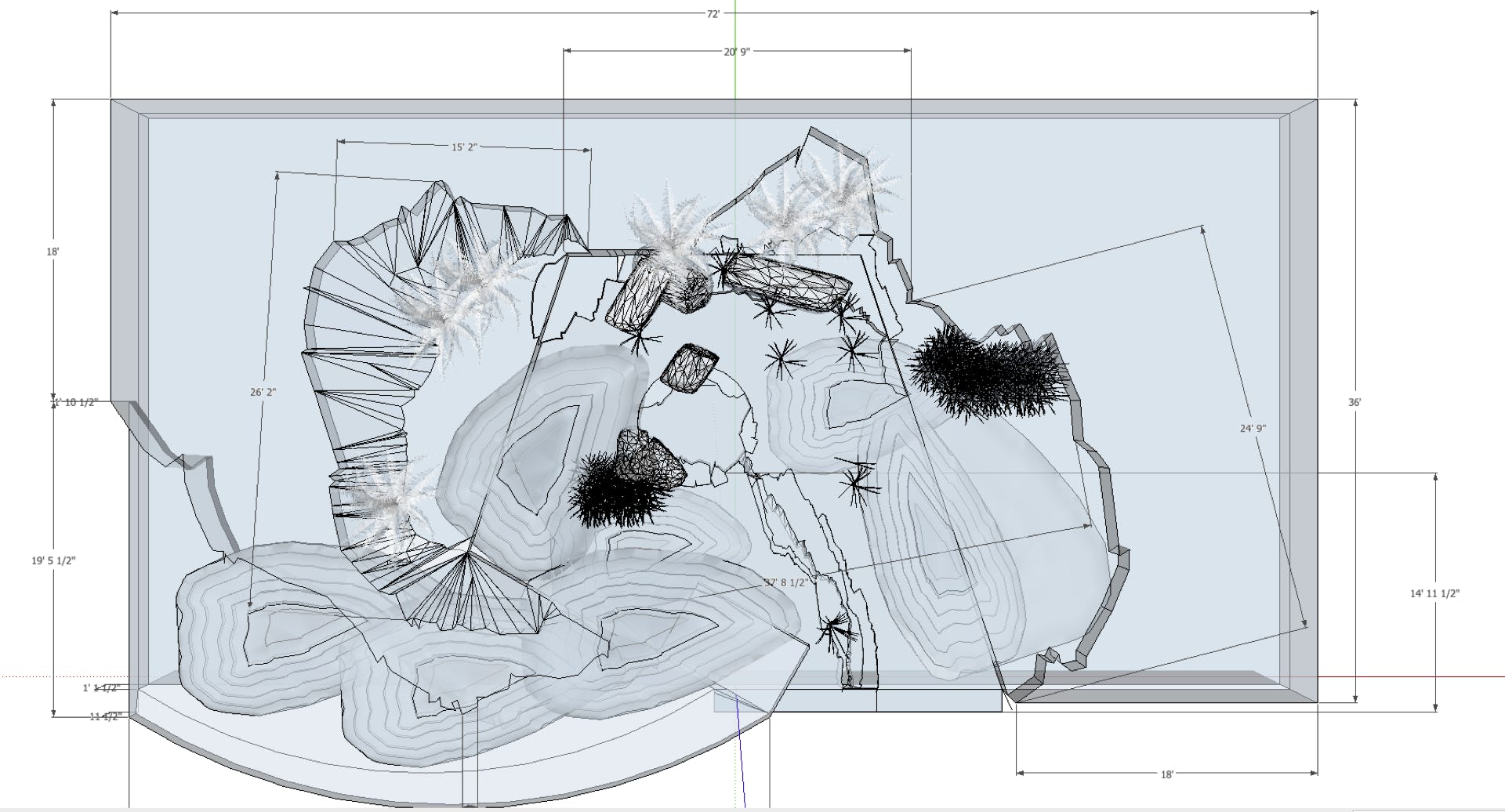The image size is (1505, 812).
Task: Click the red axis line at right edge
Action: click(1411, 676)
